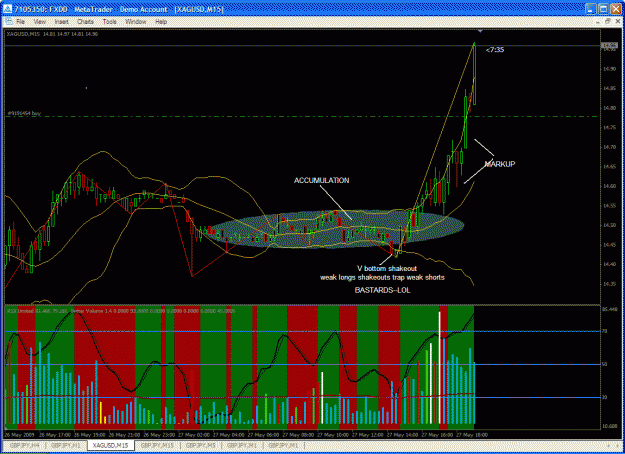This screenshot has height=454, width=625.
Task: Restore down the inner chart window
Action: pos(607,21)
